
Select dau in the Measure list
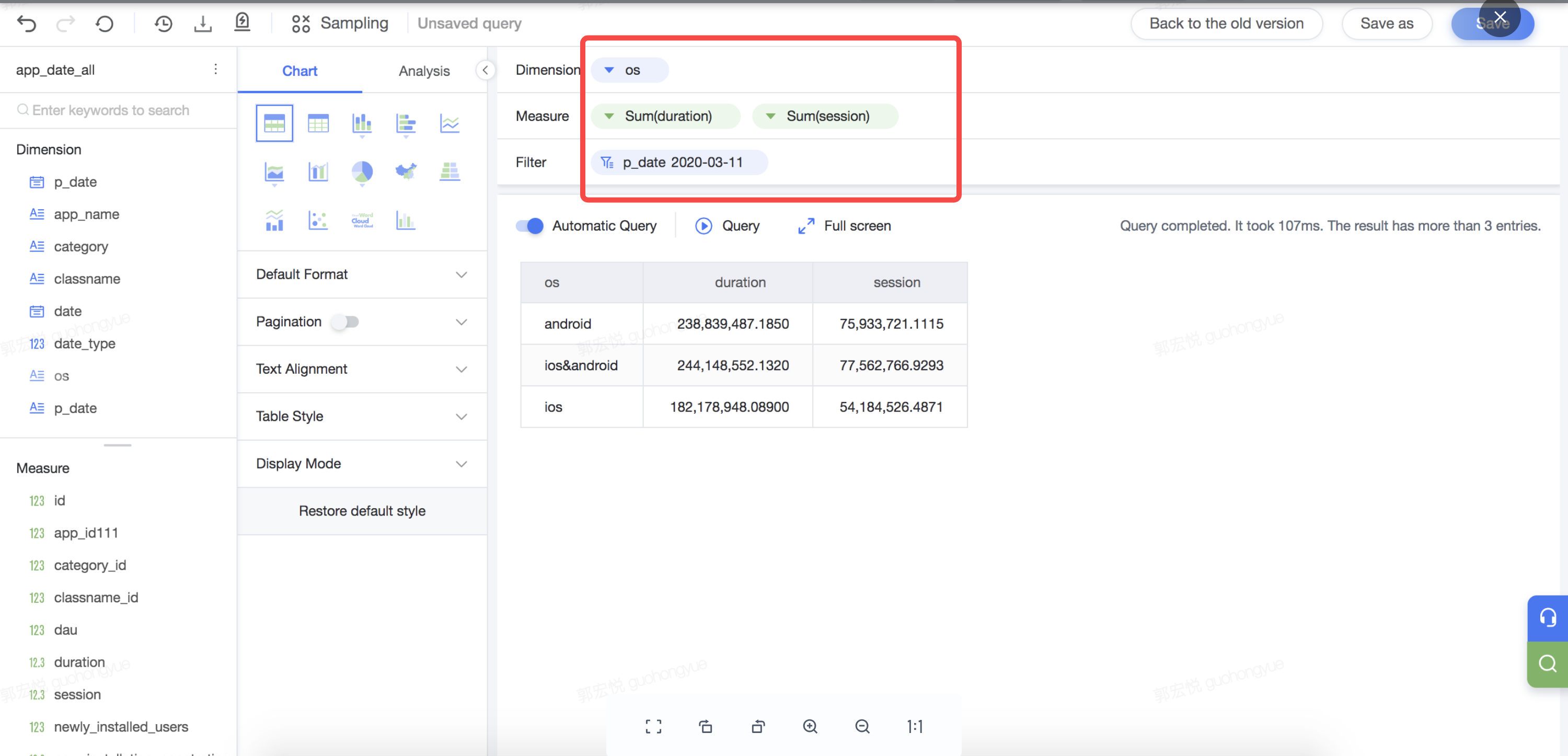[x=66, y=630]
